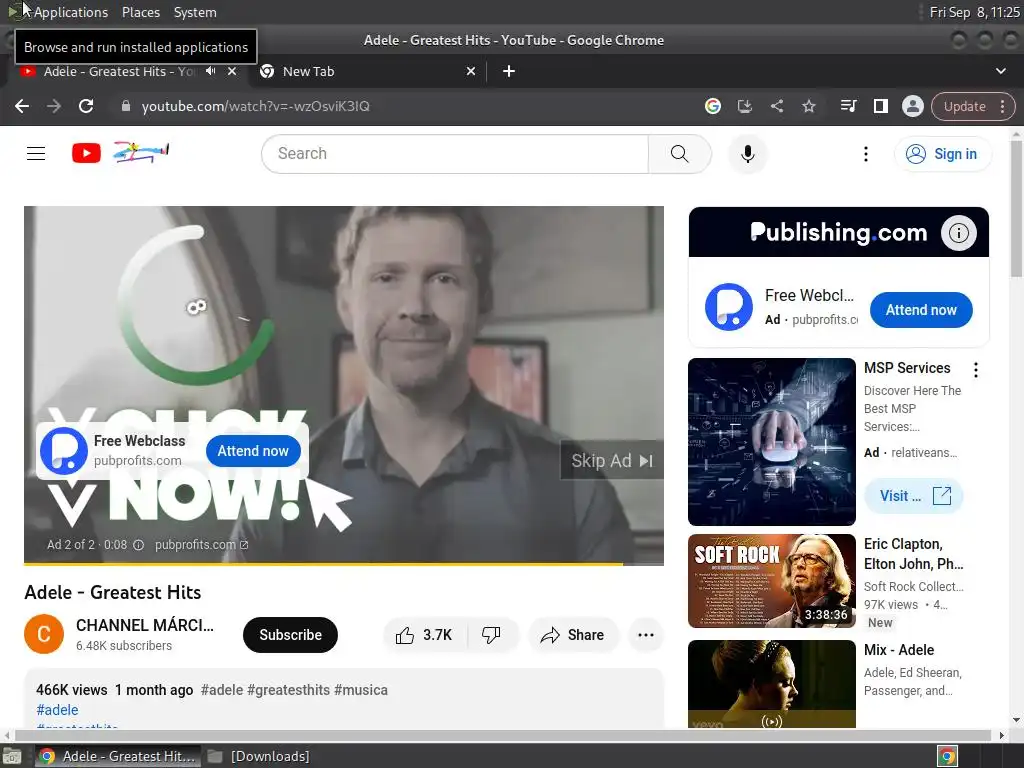Open the Chrome profile avatar
The height and width of the screenshot is (768, 1024).
pyautogui.click(x=912, y=106)
